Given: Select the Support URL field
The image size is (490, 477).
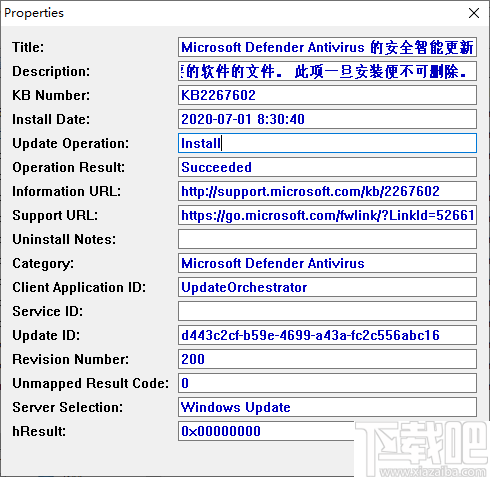Looking at the screenshot, I should point(327,215).
